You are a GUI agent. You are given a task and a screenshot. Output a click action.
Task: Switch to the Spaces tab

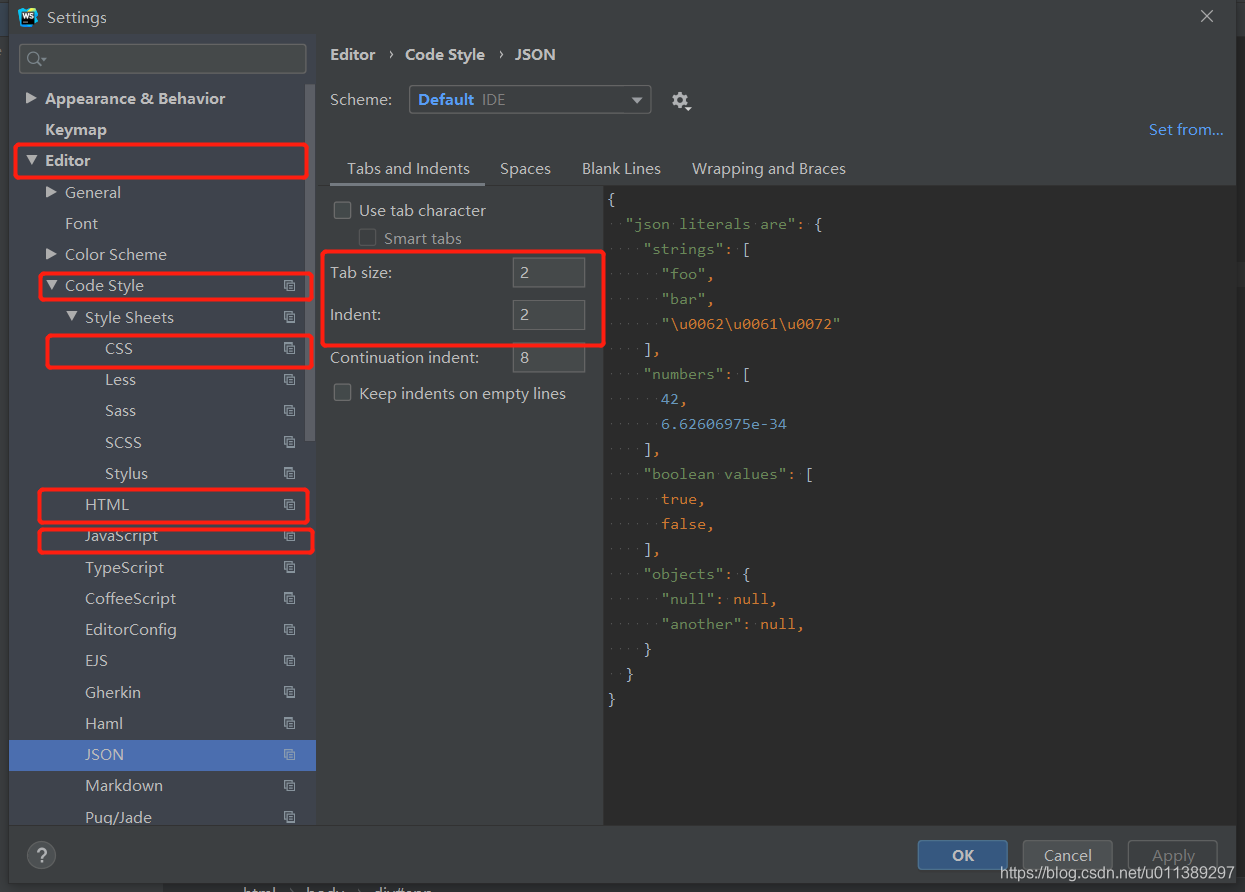tap(525, 169)
